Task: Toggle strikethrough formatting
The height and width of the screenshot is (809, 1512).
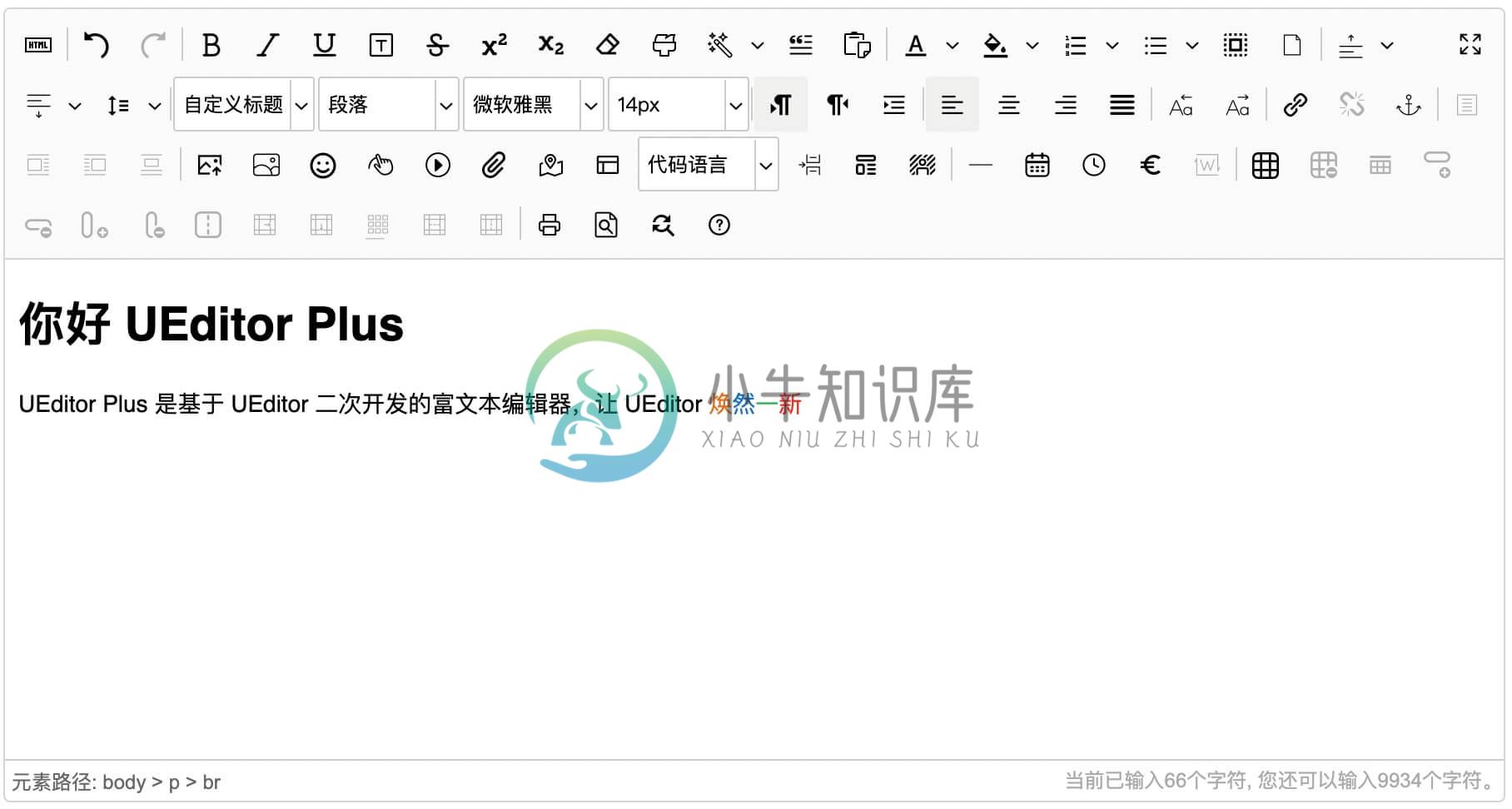Action: [438, 45]
